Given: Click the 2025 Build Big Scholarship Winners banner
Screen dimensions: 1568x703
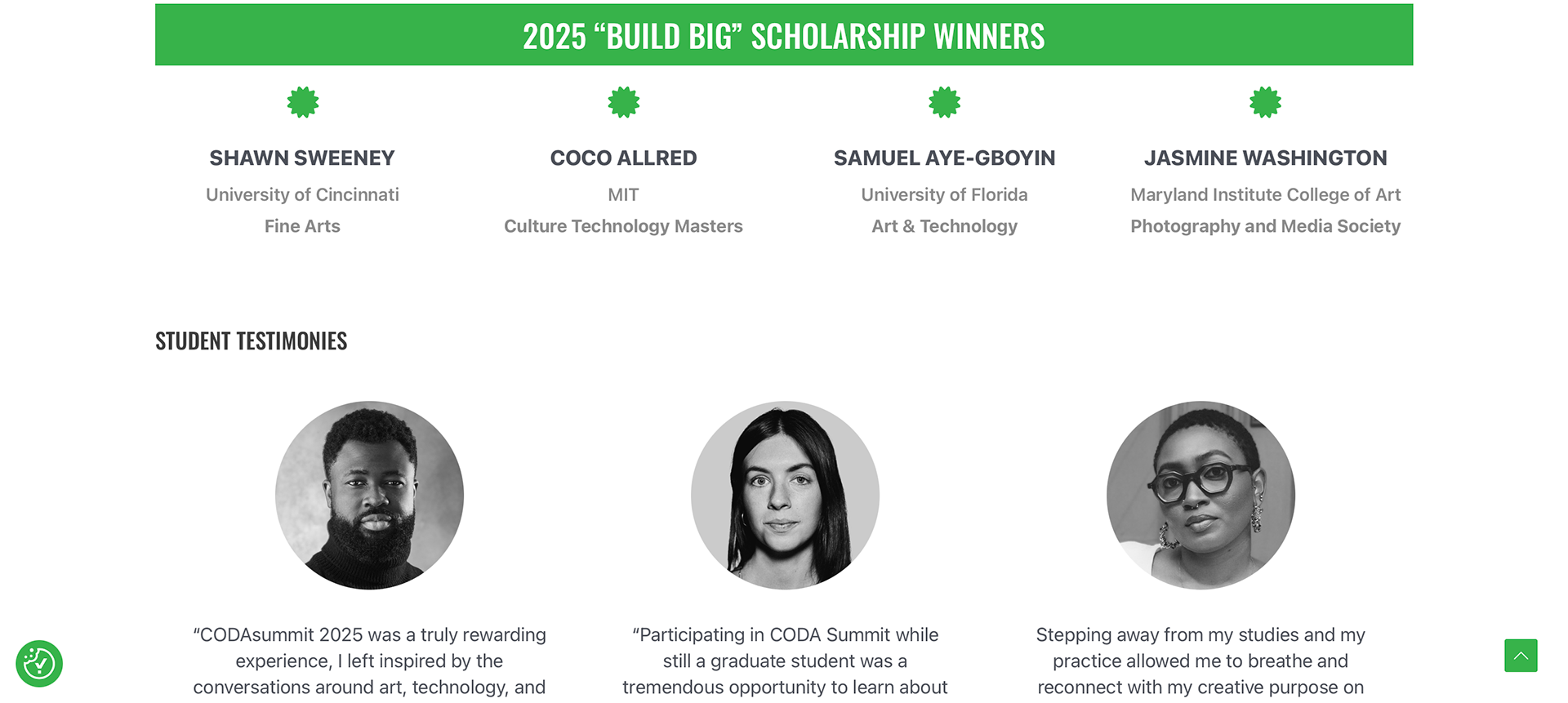Looking at the screenshot, I should pyautogui.click(x=784, y=36).
